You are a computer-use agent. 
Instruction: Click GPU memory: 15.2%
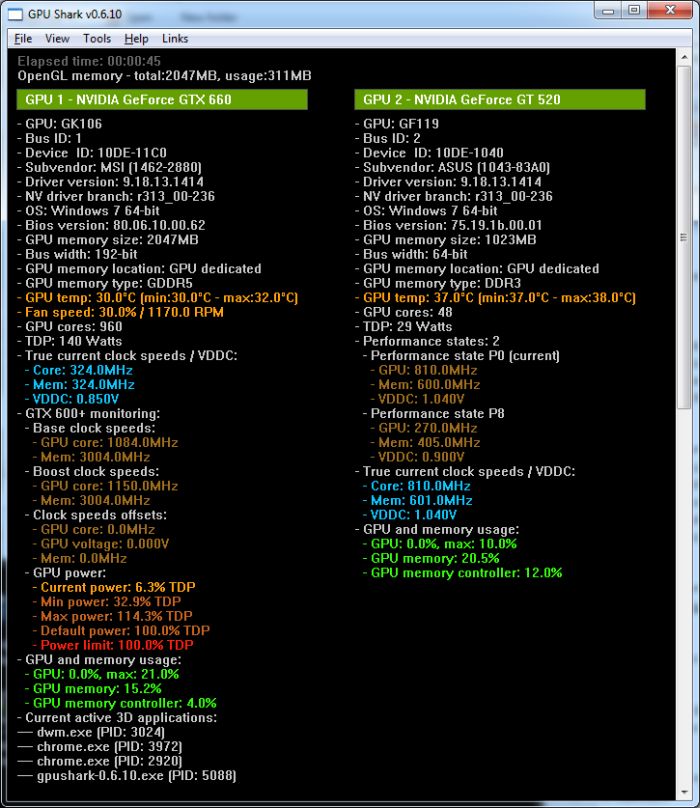click(93, 688)
